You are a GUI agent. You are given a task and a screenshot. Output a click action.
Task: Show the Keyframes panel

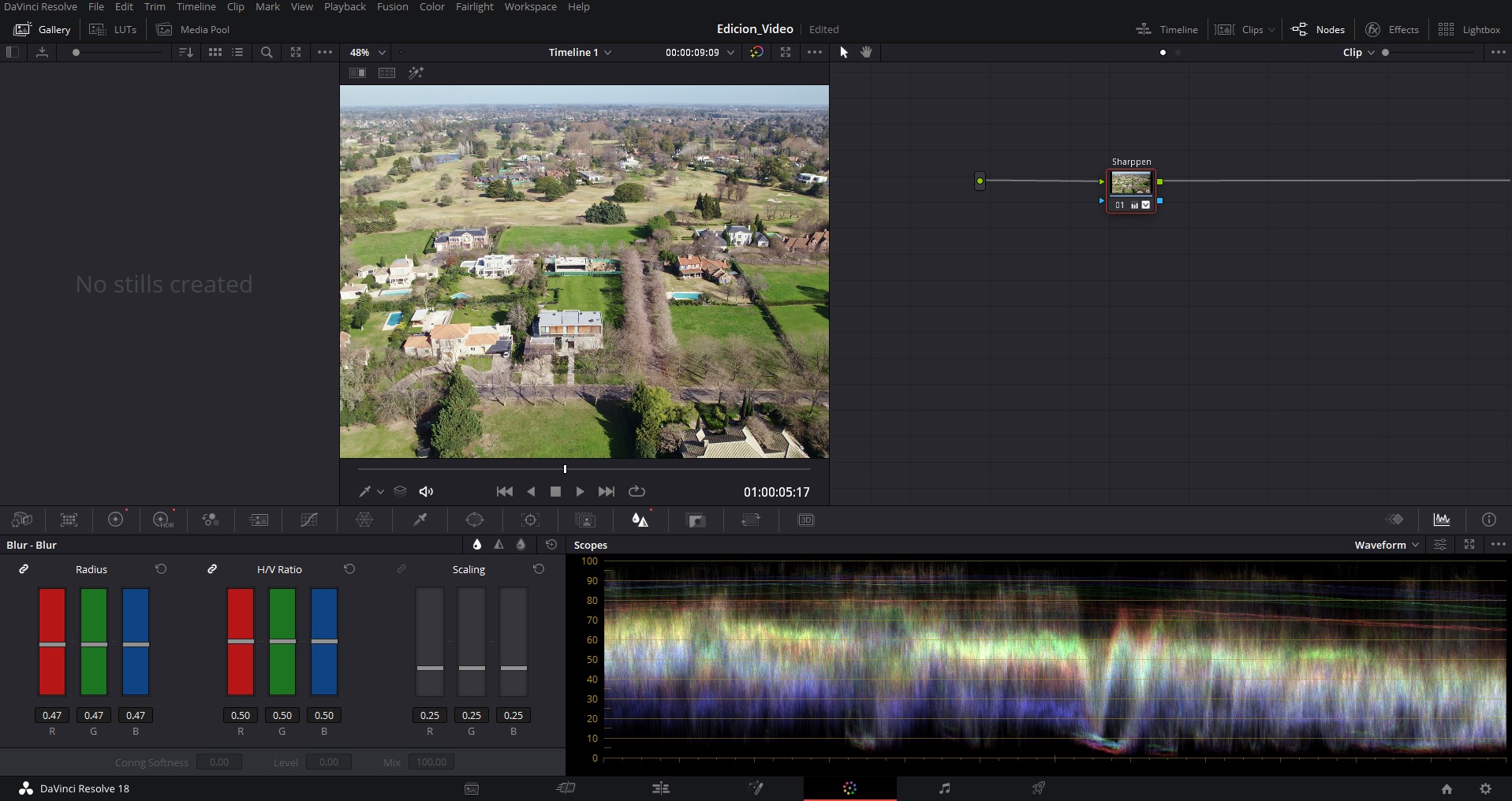coord(1394,520)
